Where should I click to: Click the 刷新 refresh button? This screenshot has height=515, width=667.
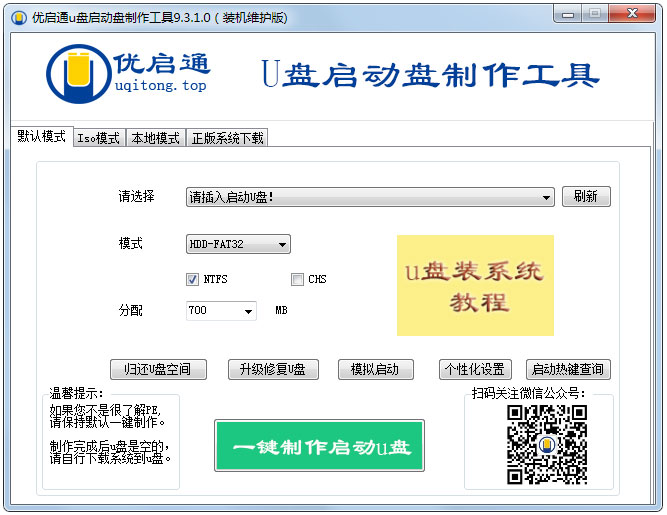tap(586, 196)
